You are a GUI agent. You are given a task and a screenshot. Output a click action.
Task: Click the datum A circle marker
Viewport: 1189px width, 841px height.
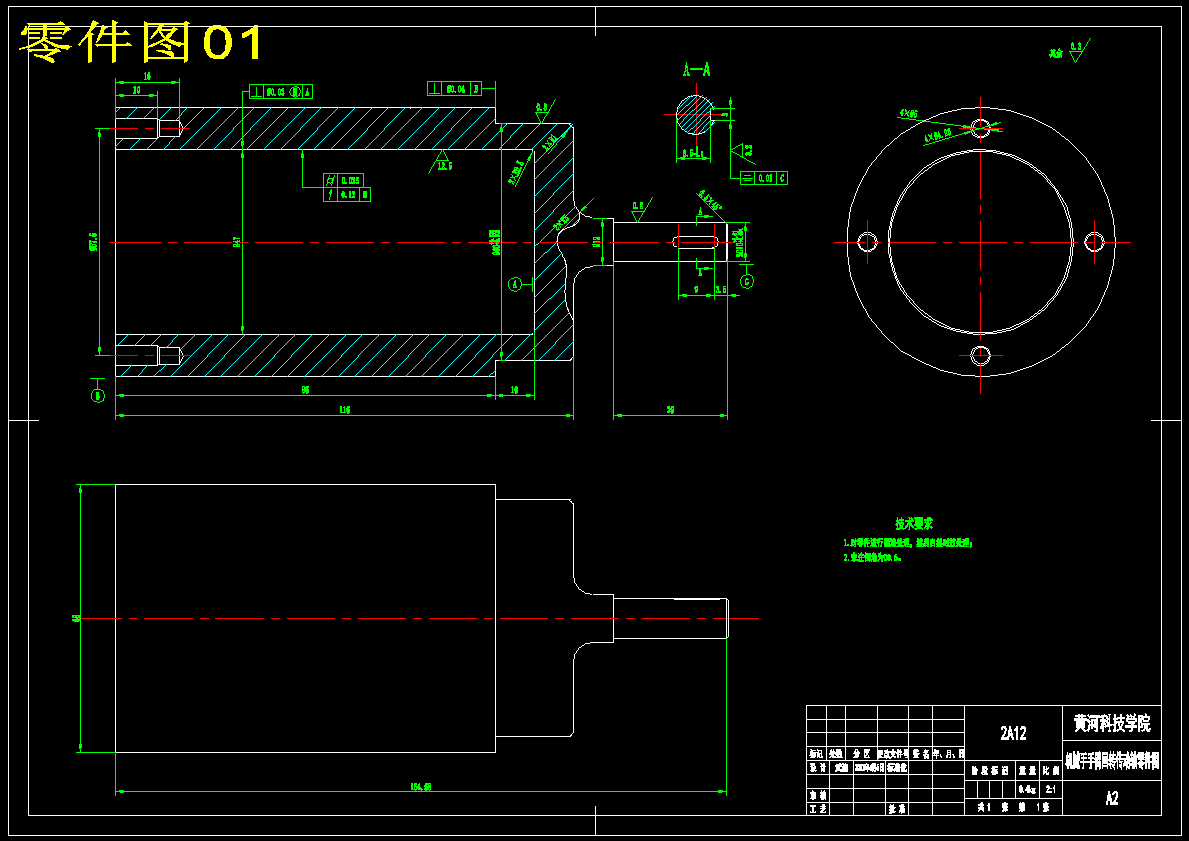pyautogui.click(x=515, y=284)
